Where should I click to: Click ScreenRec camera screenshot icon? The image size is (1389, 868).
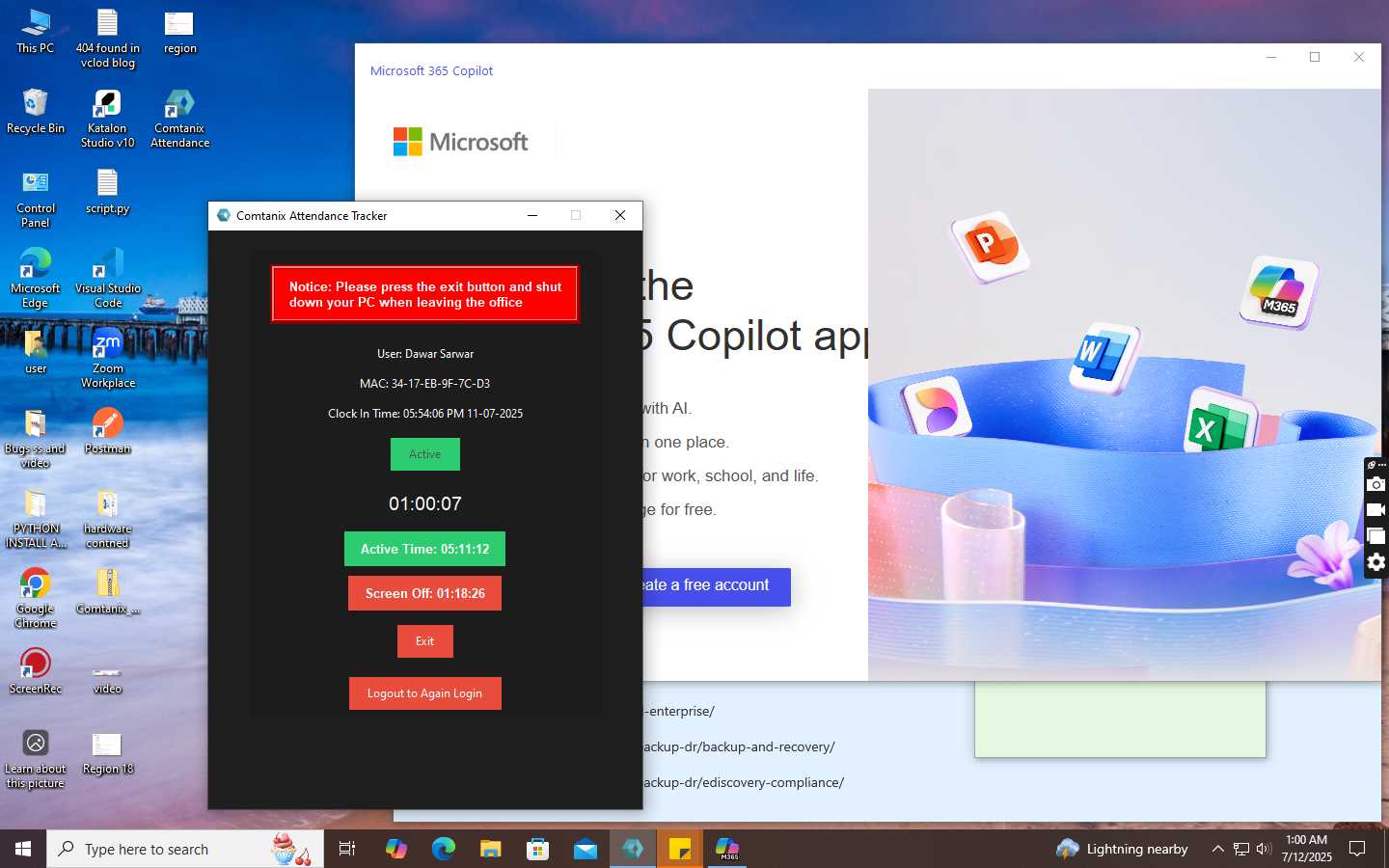point(1376,484)
